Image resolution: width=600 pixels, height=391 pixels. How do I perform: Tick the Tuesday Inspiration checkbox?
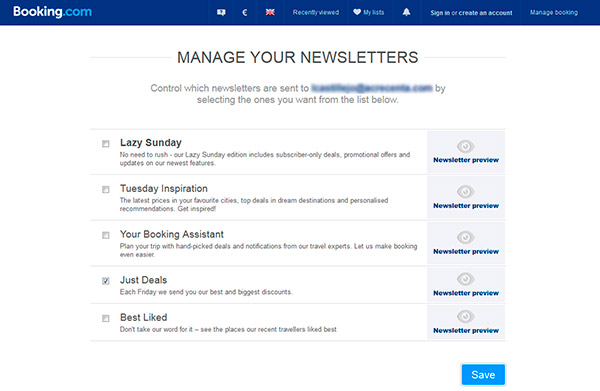(x=106, y=189)
